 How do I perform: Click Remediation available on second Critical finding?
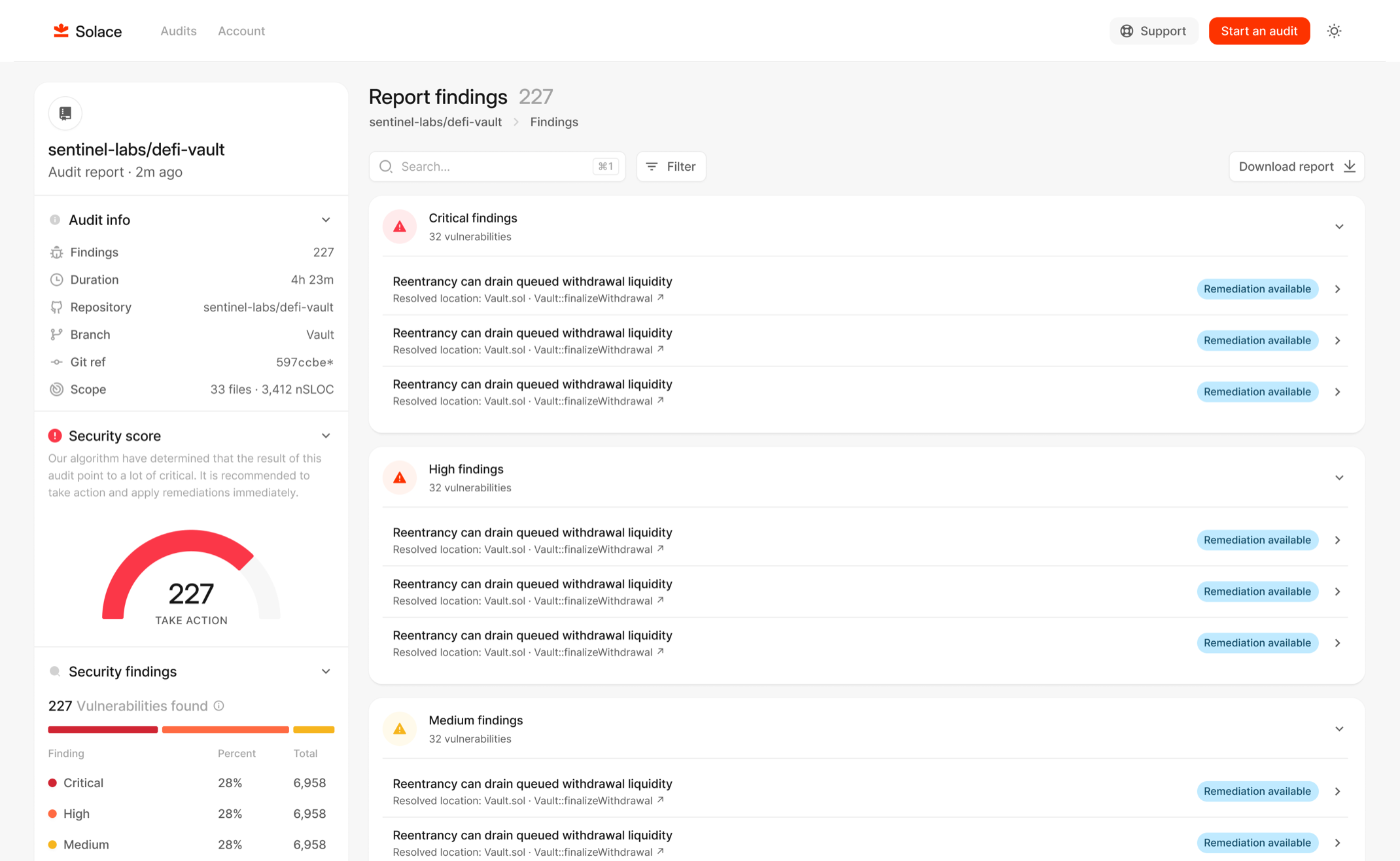click(x=1257, y=340)
